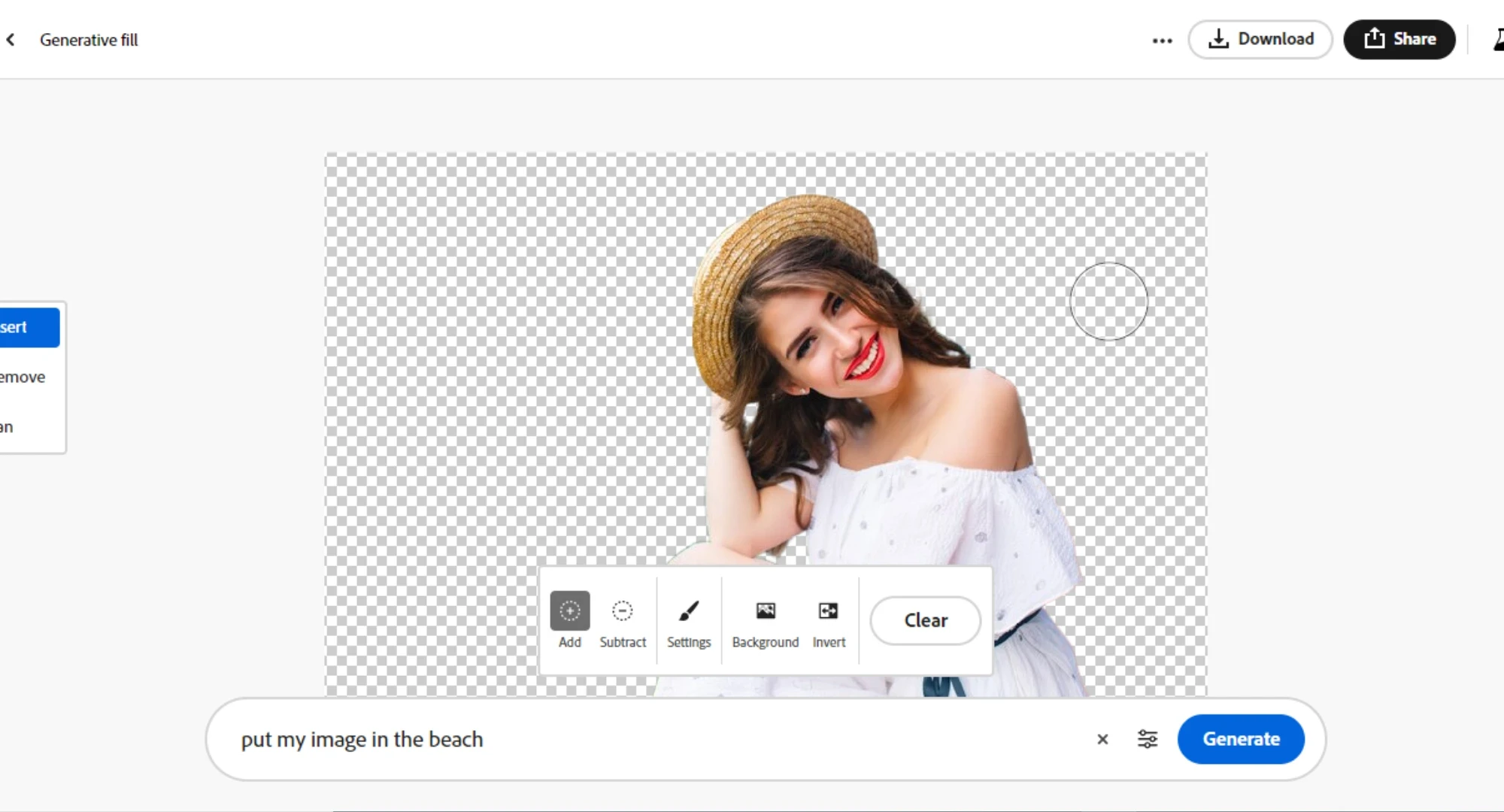Go back with the left chevron
The height and width of the screenshot is (812, 1504).
pyautogui.click(x=11, y=40)
